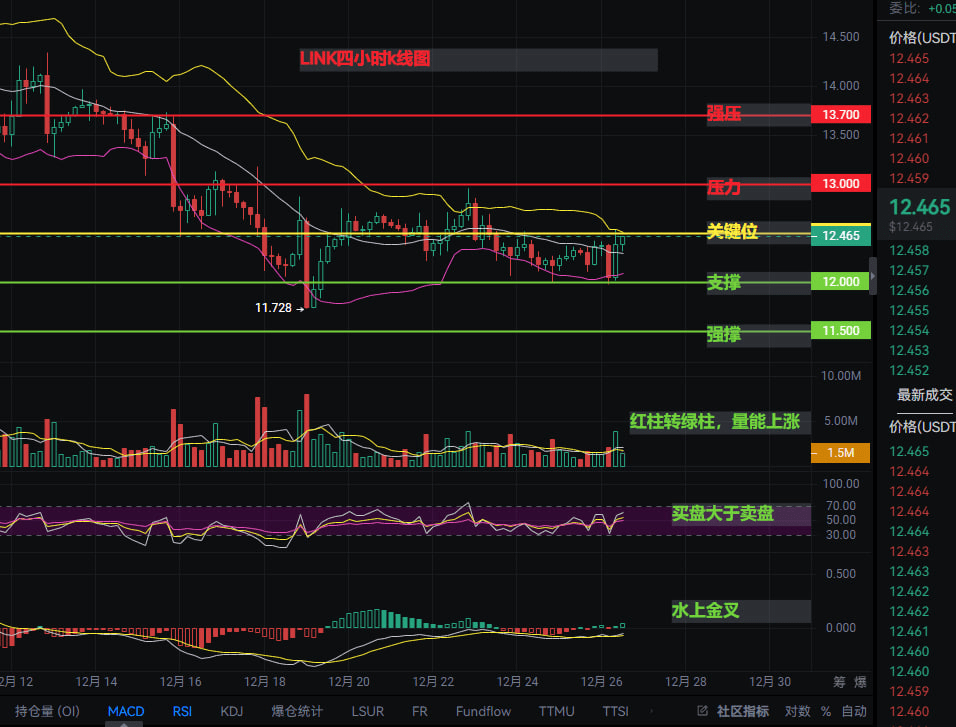Viewport: 956px width, 727px height.
Task: Select the 11.500 green price label
Action: 841,331
